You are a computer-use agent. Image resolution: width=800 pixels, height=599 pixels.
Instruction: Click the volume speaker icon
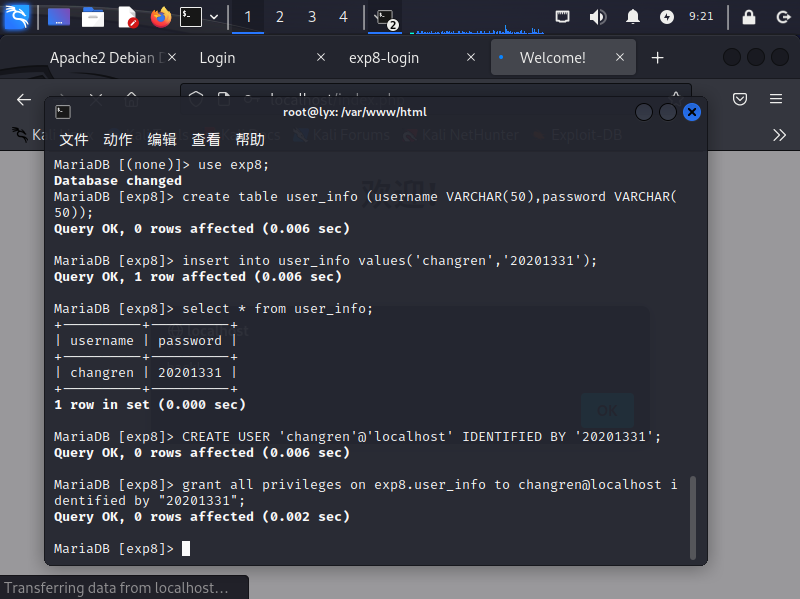click(597, 17)
